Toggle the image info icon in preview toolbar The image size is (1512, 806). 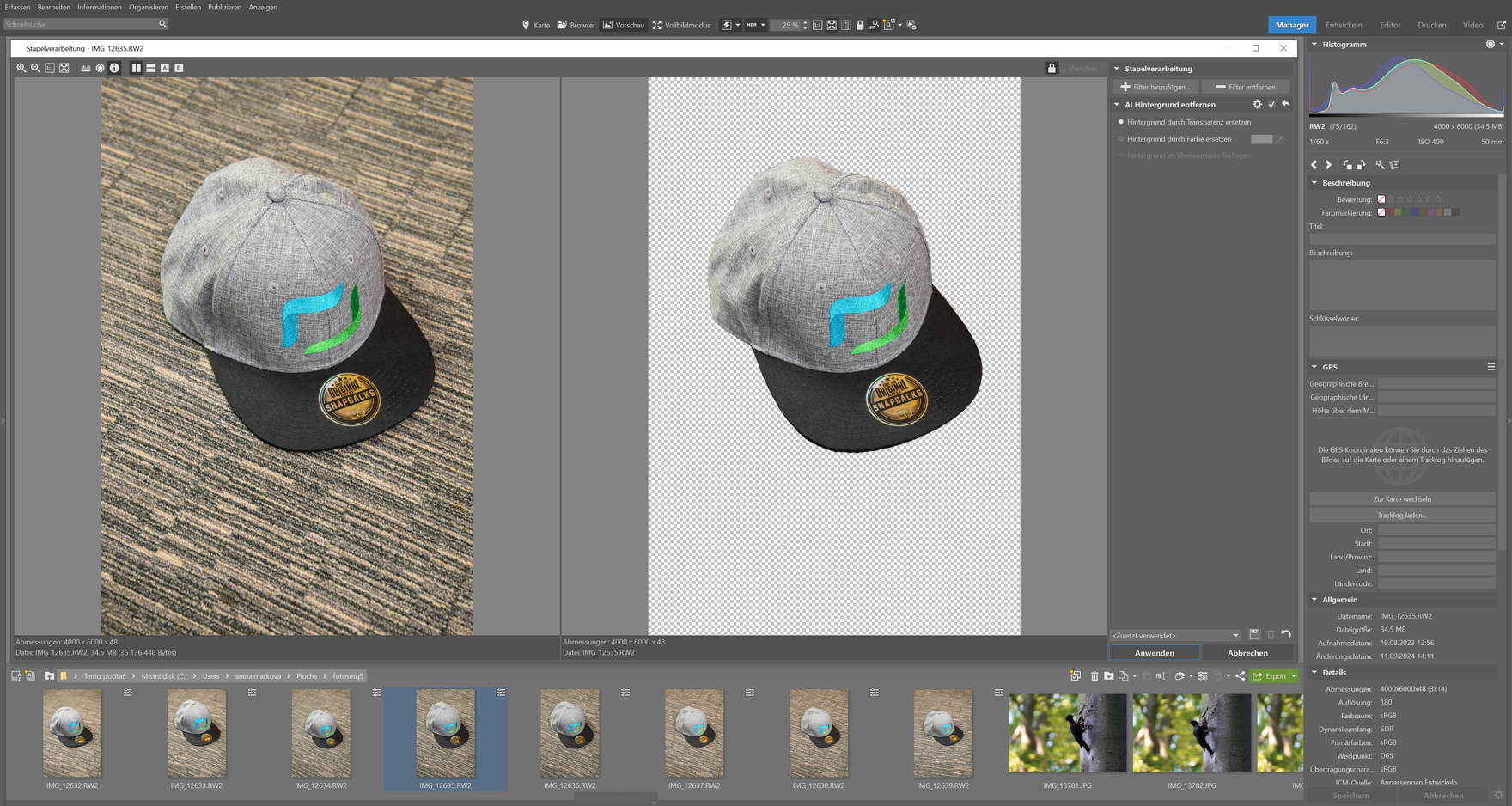(x=114, y=68)
